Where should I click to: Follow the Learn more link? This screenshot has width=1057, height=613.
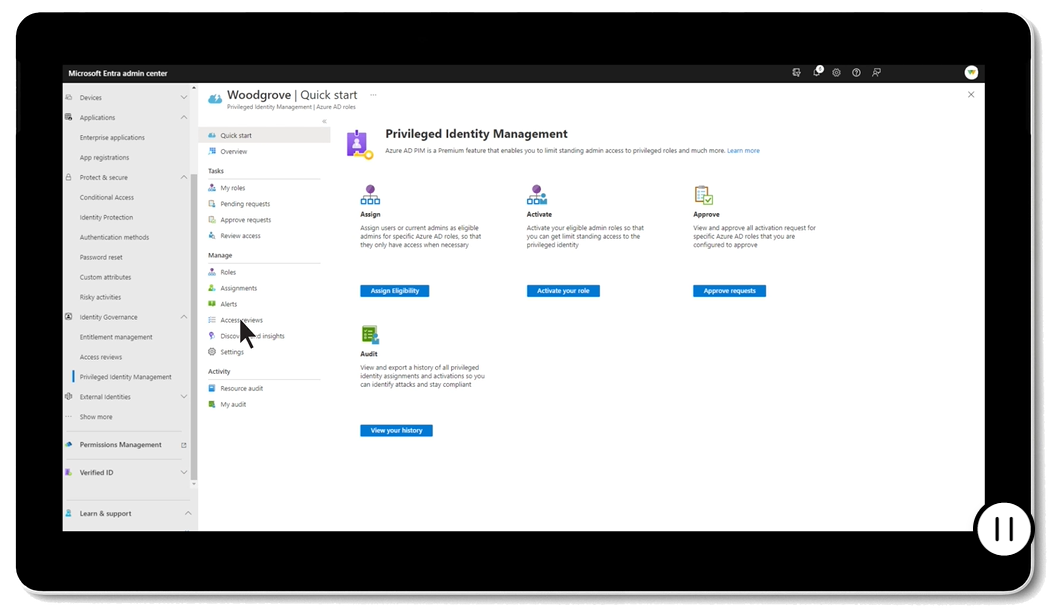pos(743,151)
